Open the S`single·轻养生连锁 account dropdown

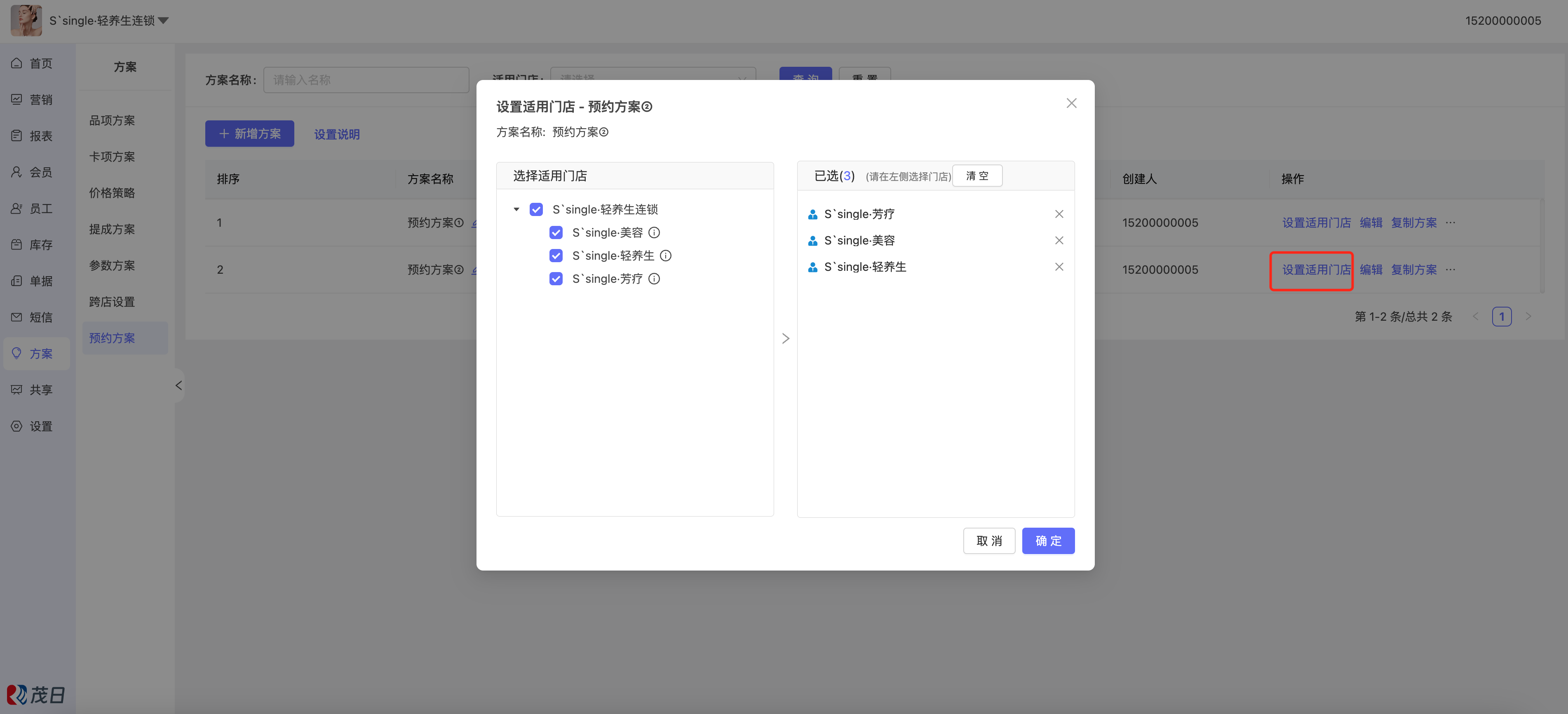[163, 21]
